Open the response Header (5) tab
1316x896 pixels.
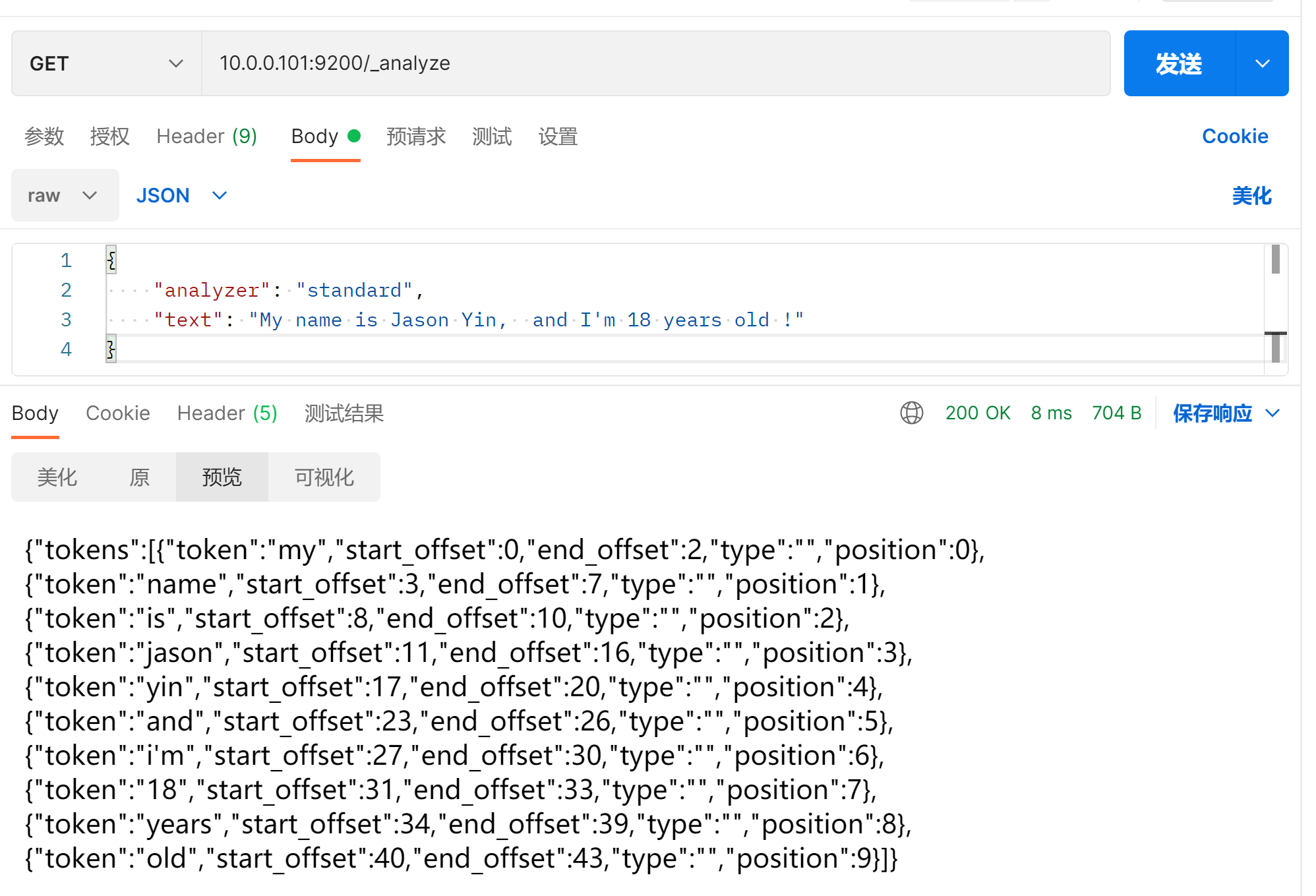227,413
